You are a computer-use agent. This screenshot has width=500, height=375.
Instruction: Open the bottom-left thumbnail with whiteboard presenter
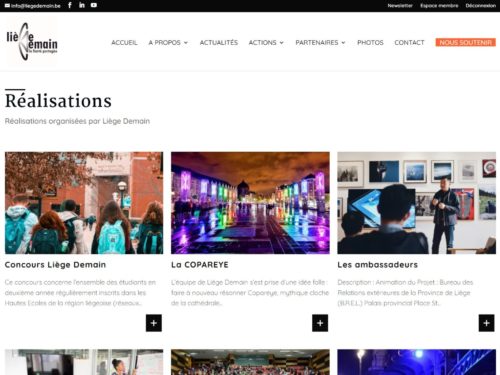click(84, 362)
